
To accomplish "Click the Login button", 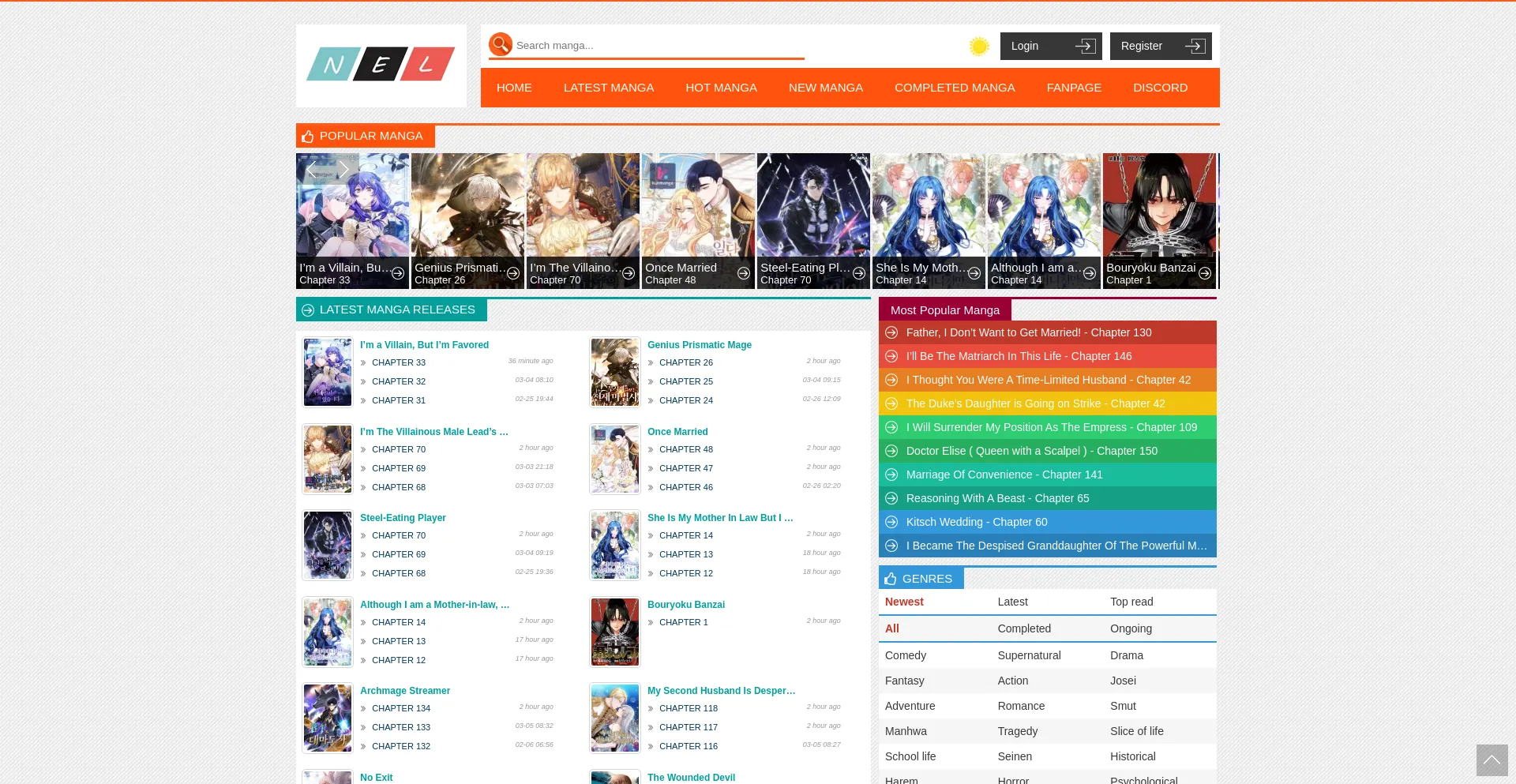I will 1051,47.
